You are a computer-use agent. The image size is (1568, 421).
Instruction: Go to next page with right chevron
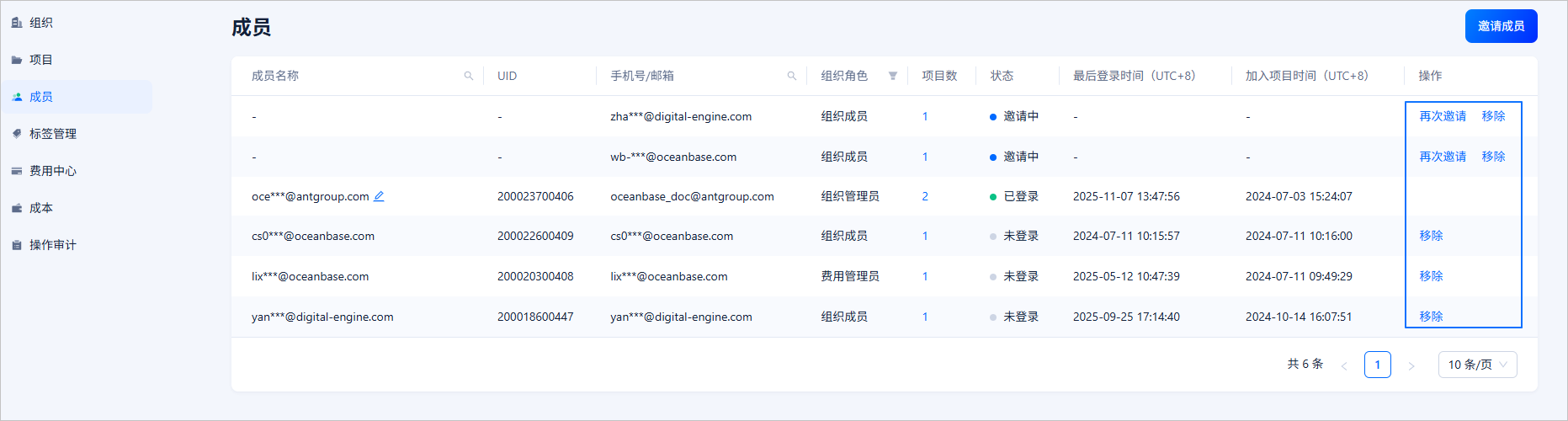tap(1411, 365)
